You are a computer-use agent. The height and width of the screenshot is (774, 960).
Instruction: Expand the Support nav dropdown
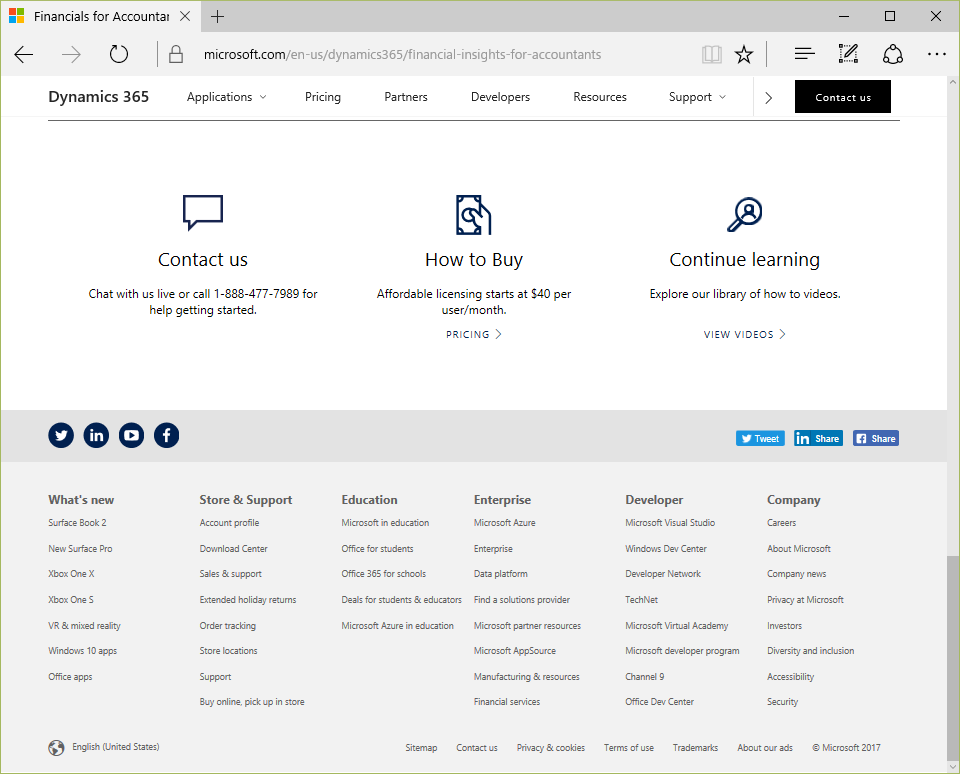pos(697,97)
